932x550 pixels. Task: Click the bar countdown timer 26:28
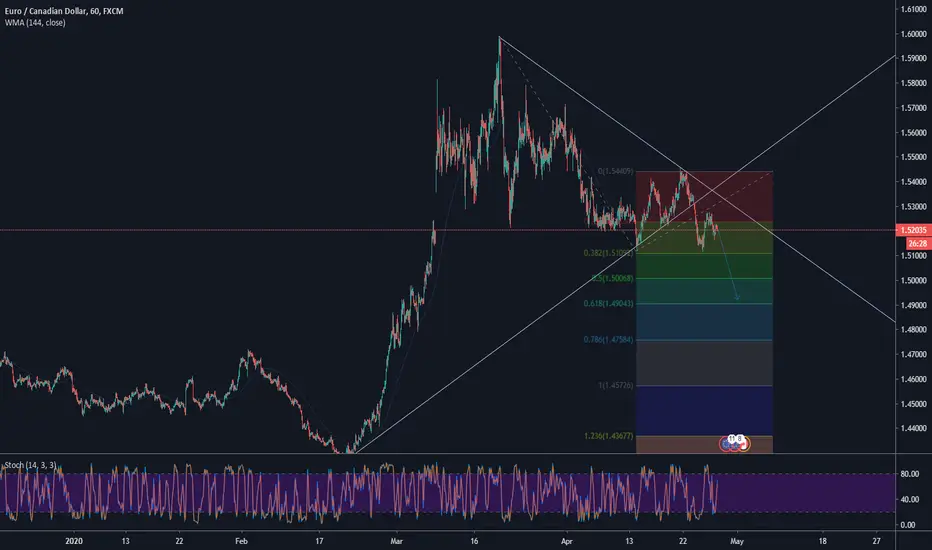point(918,244)
